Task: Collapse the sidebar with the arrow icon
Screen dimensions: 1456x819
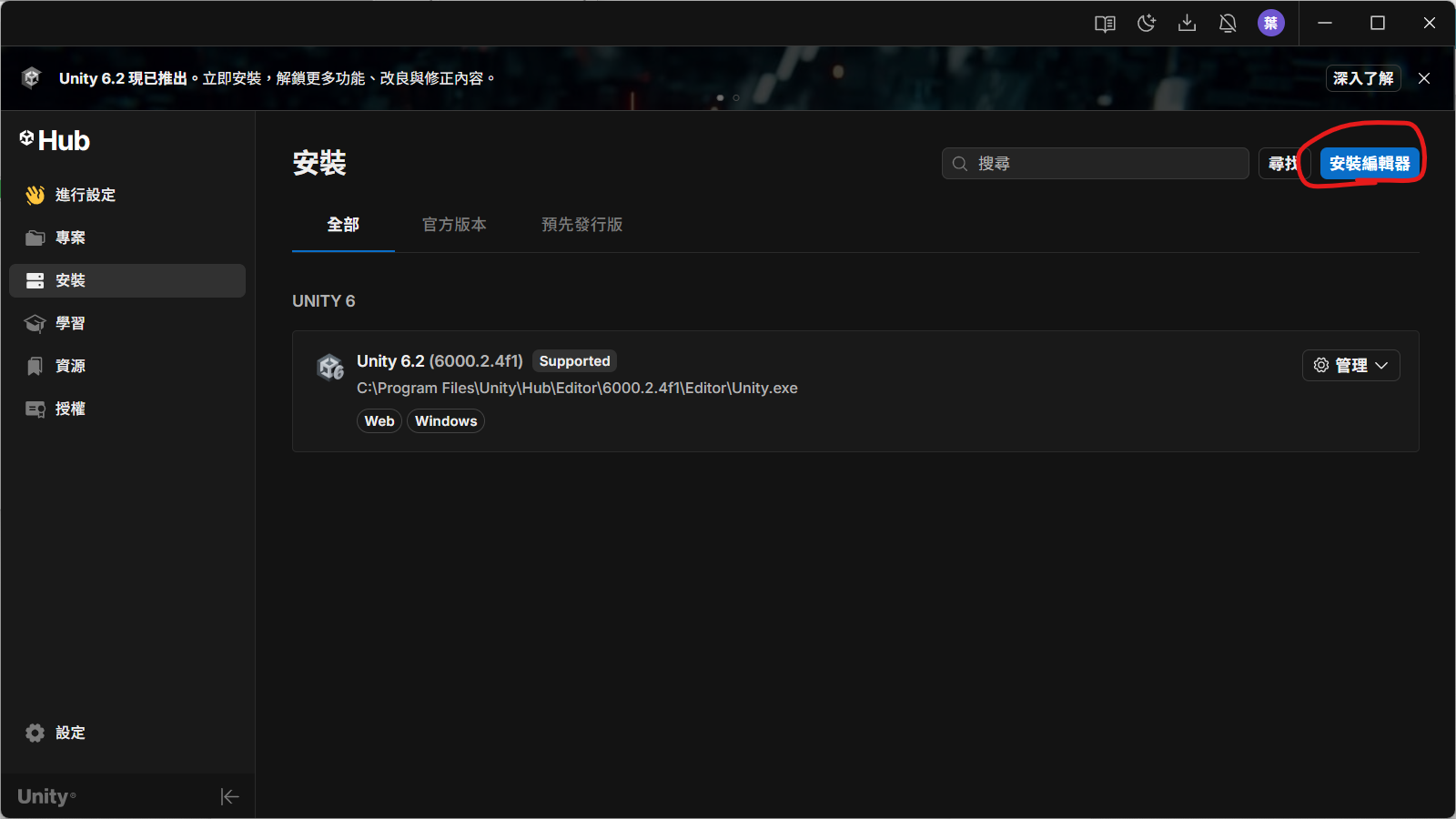Action: click(x=229, y=797)
